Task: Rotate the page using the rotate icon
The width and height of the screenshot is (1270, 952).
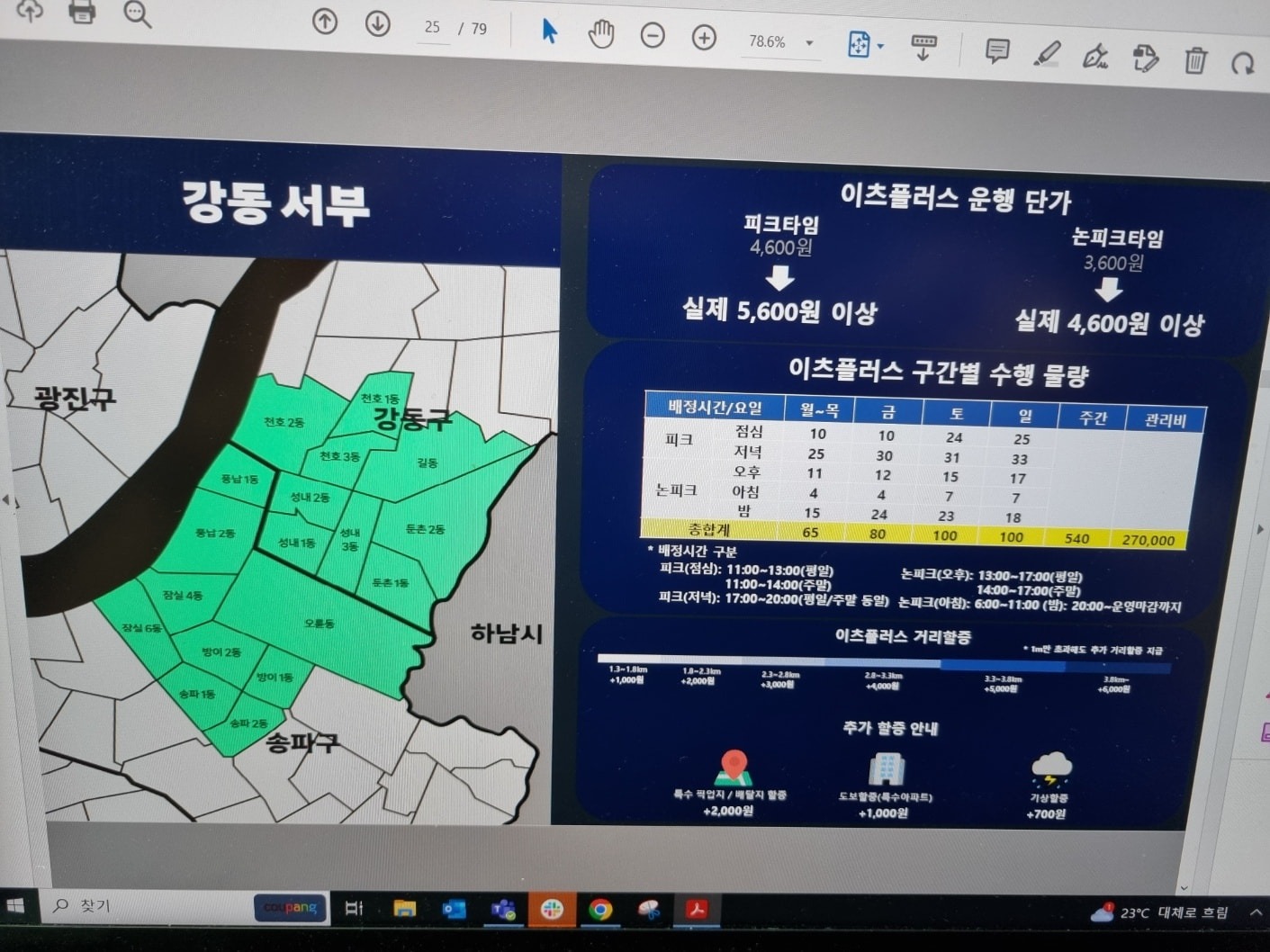Action: [1243, 63]
